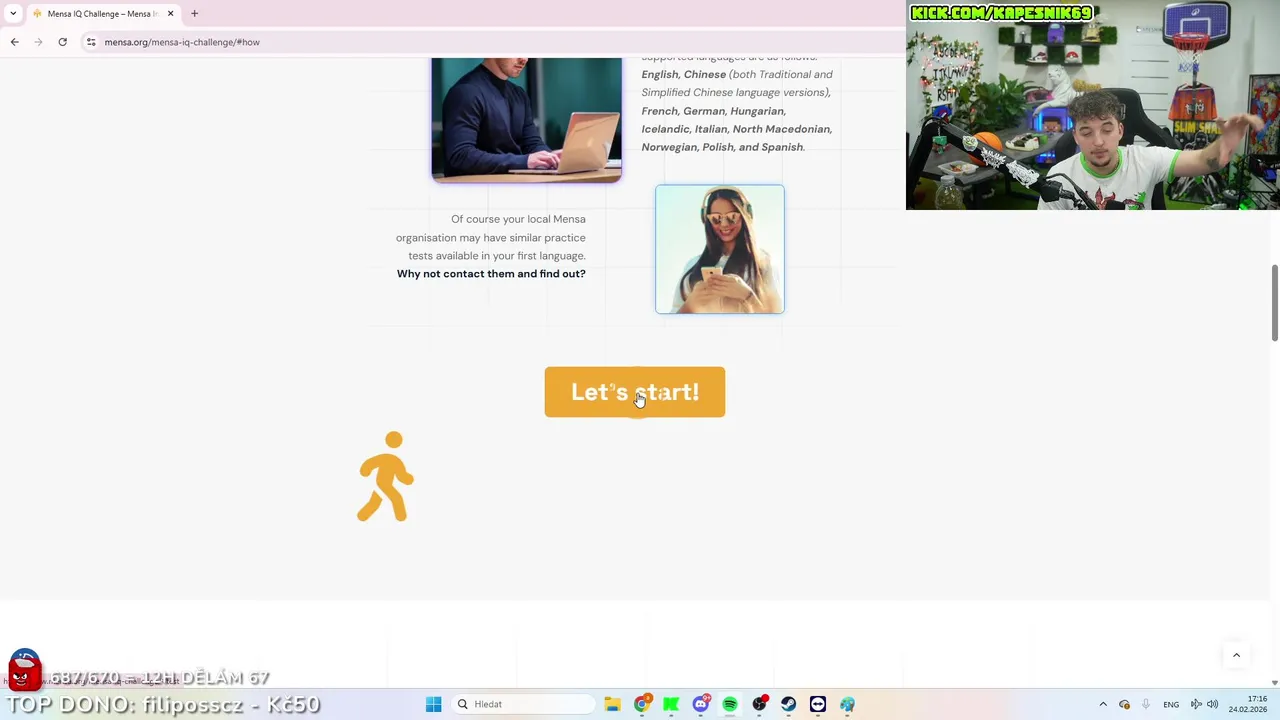Open Spotify from the taskbar
The width and height of the screenshot is (1280, 720).
pyautogui.click(x=730, y=704)
